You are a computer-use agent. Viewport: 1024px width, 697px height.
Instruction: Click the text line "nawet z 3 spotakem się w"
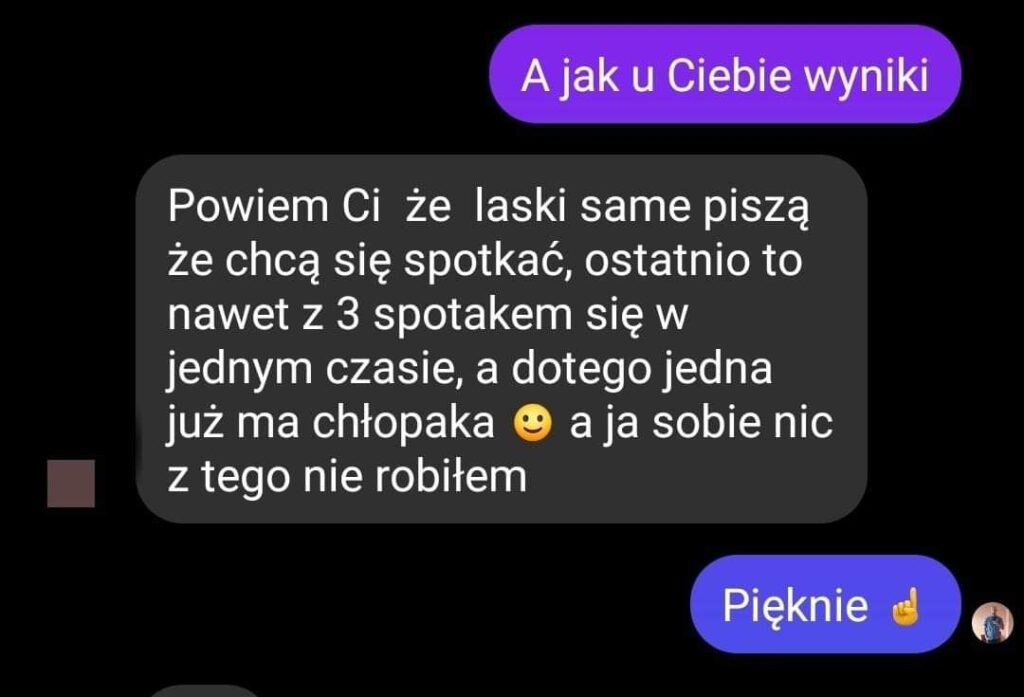[x=427, y=315]
